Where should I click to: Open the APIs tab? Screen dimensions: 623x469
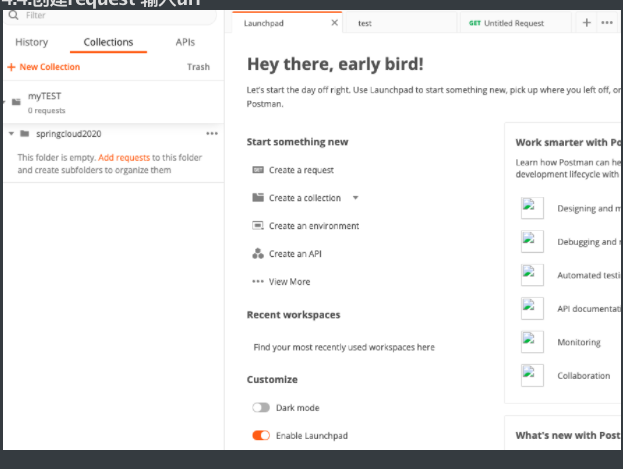click(x=185, y=42)
